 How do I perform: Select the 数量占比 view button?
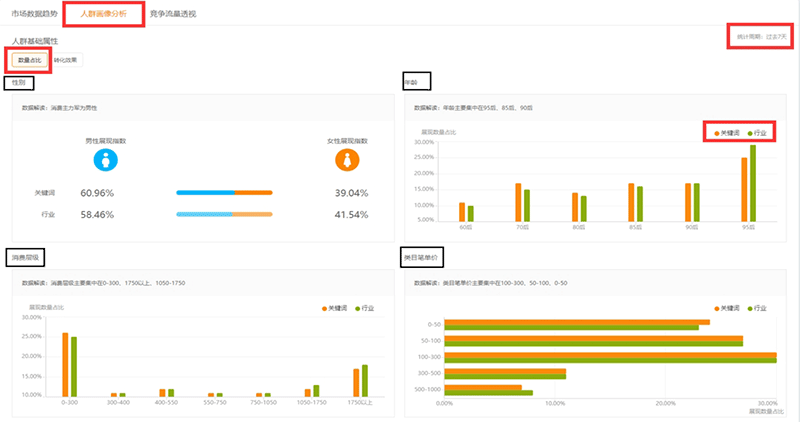click(x=29, y=61)
